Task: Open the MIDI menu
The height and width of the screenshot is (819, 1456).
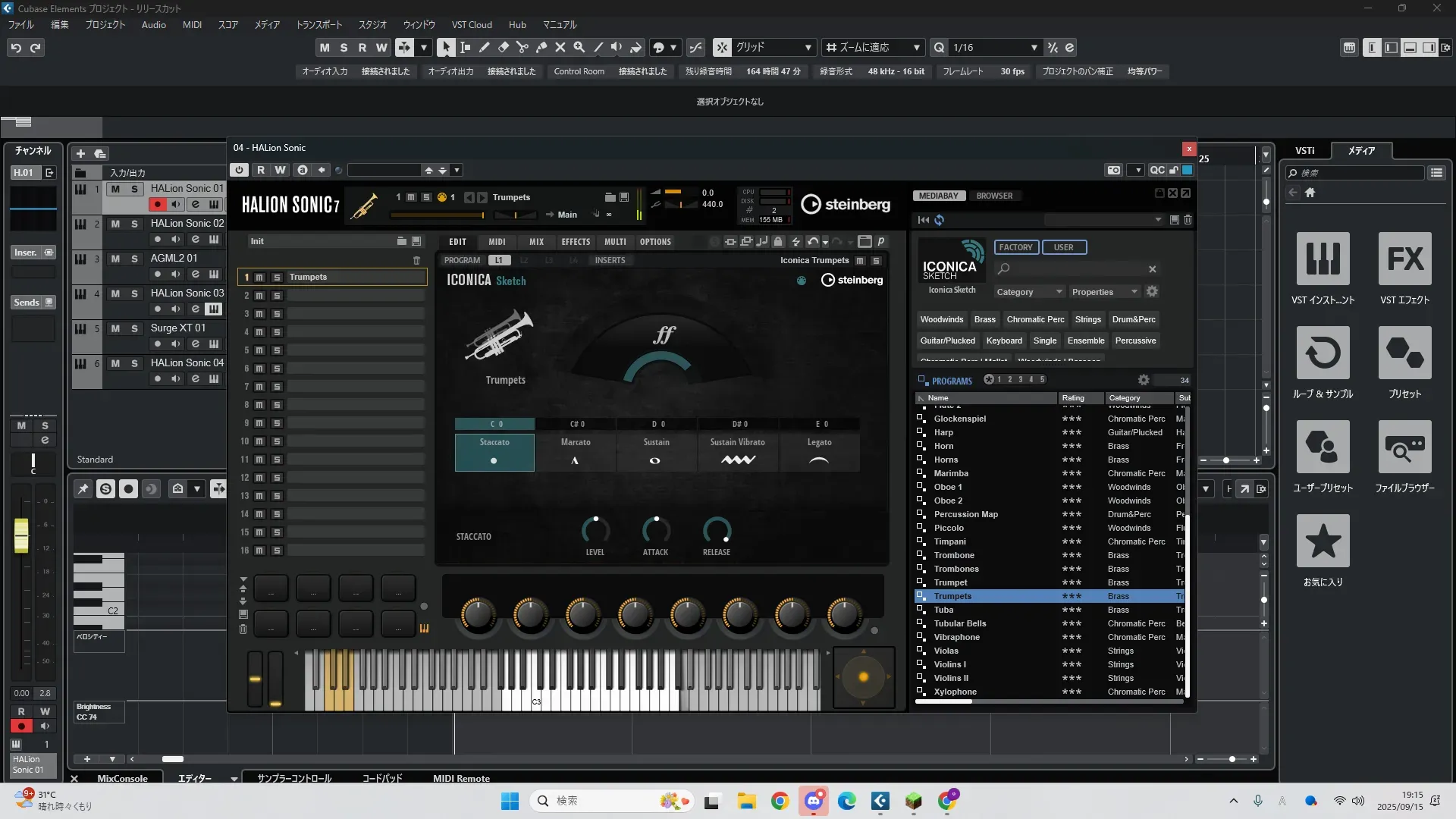Action: 192,24
